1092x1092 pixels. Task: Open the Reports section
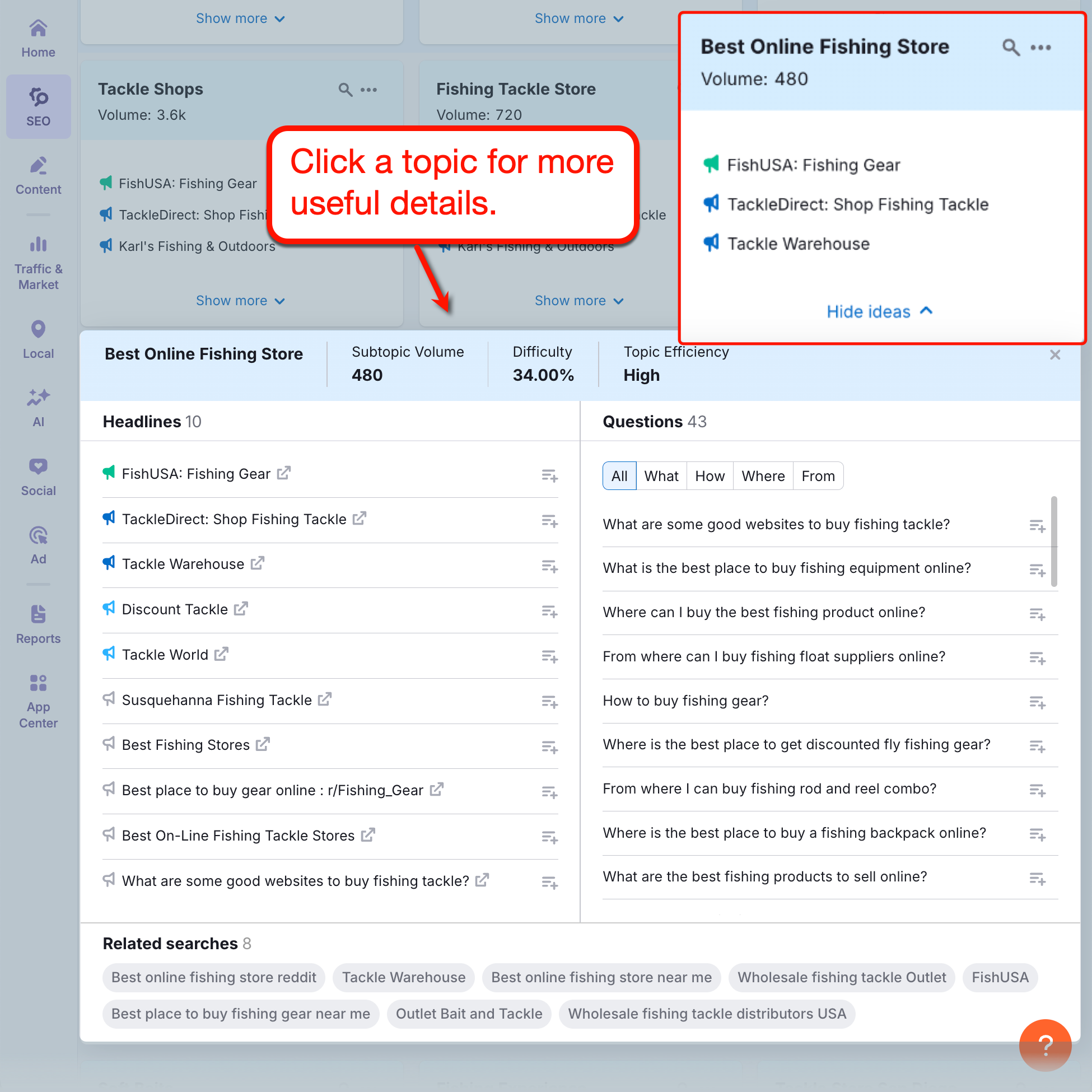tap(38, 622)
